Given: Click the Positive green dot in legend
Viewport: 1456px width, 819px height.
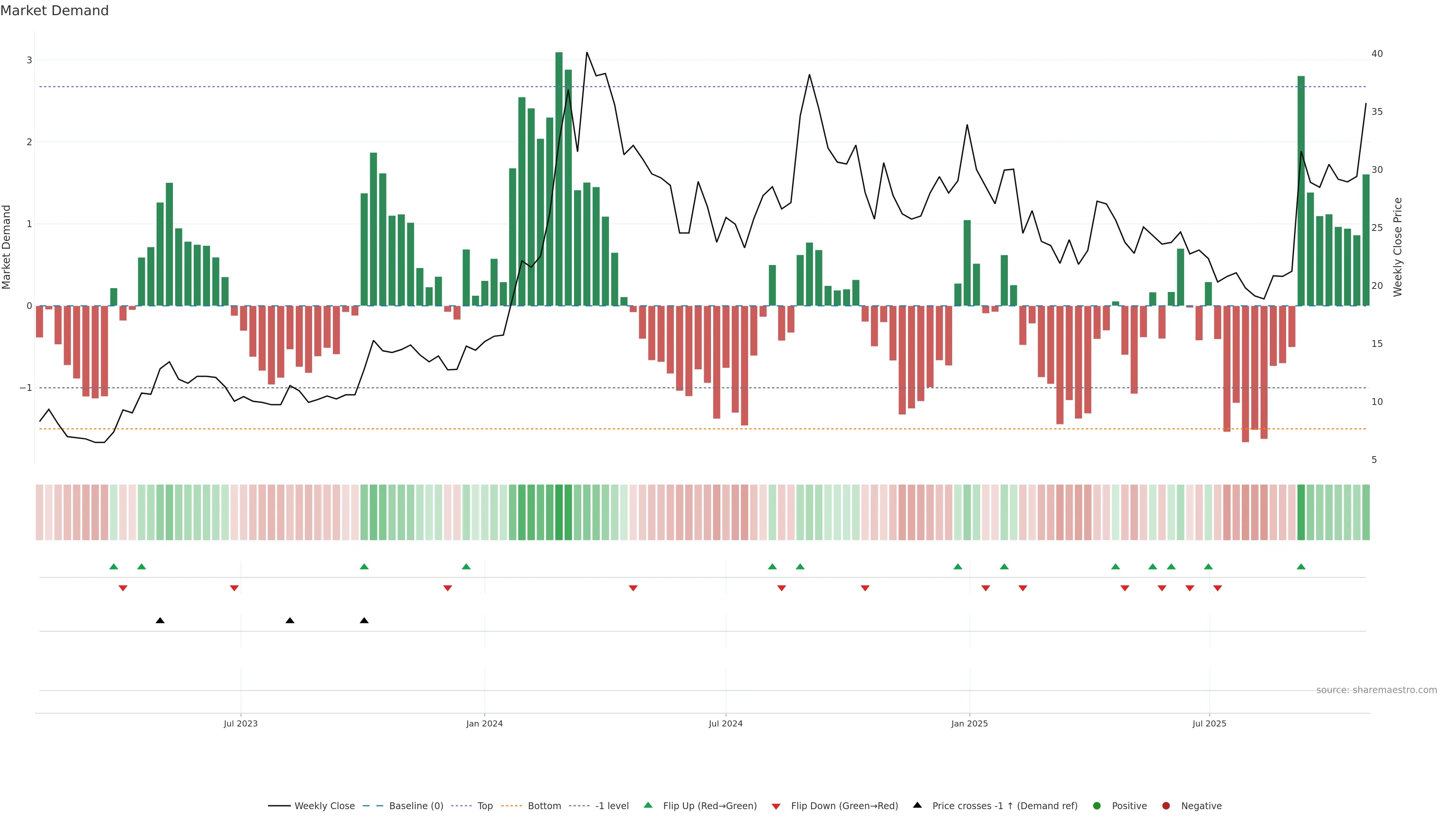Looking at the screenshot, I should (x=1097, y=805).
